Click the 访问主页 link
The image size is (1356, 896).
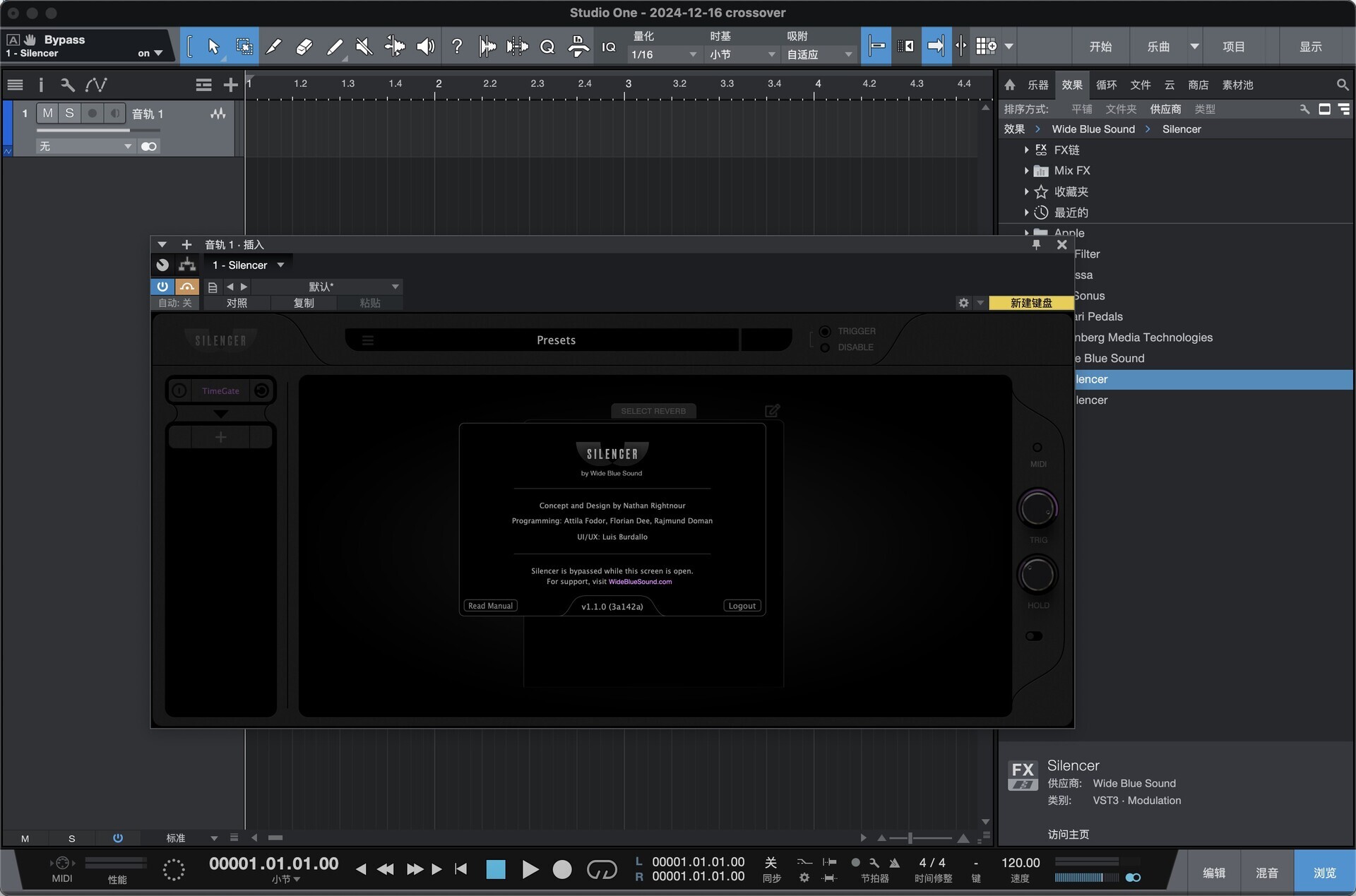(x=1068, y=835)
